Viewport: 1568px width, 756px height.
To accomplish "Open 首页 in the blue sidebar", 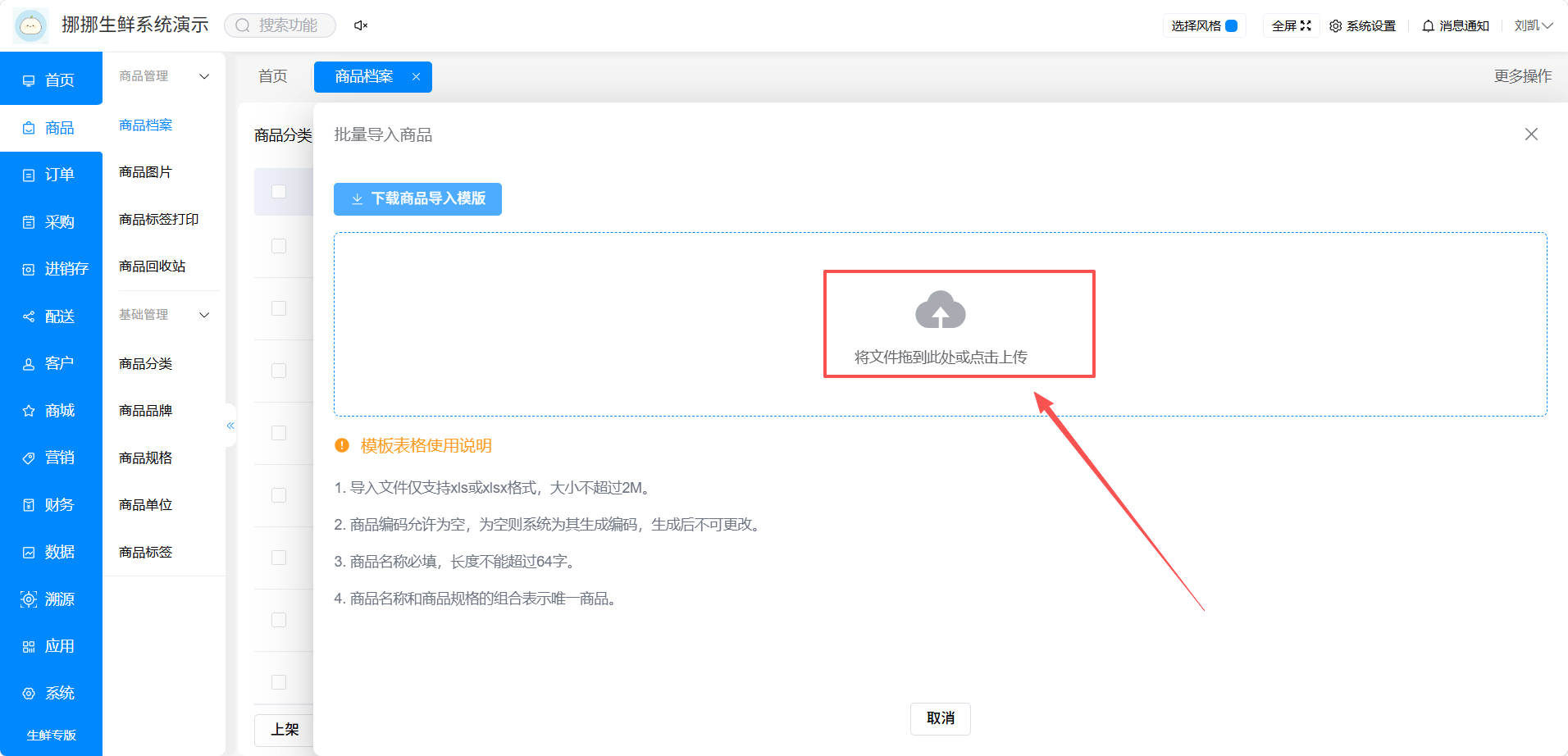I will (51, 80).
